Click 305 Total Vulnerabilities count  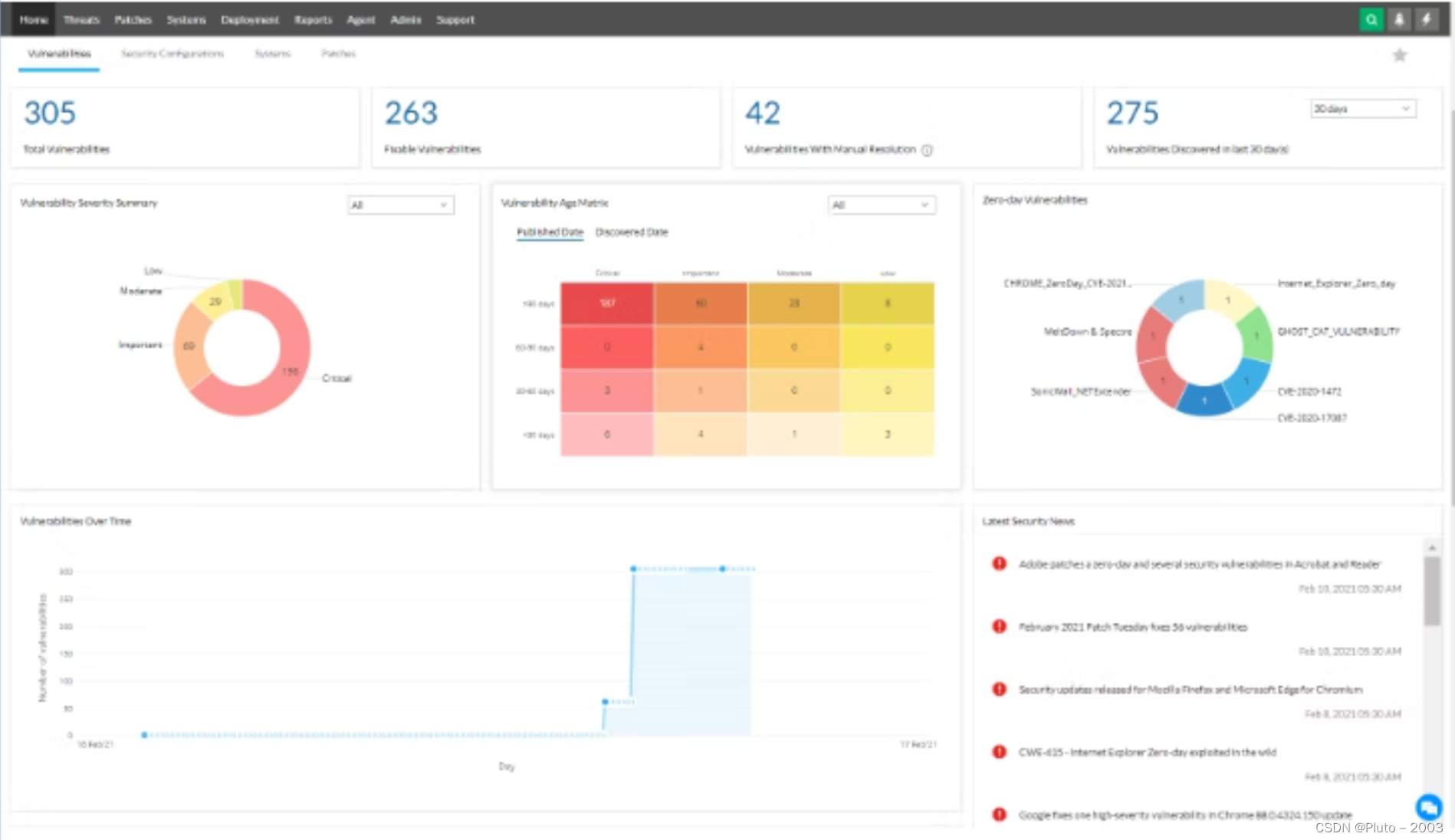coord(50,113)
